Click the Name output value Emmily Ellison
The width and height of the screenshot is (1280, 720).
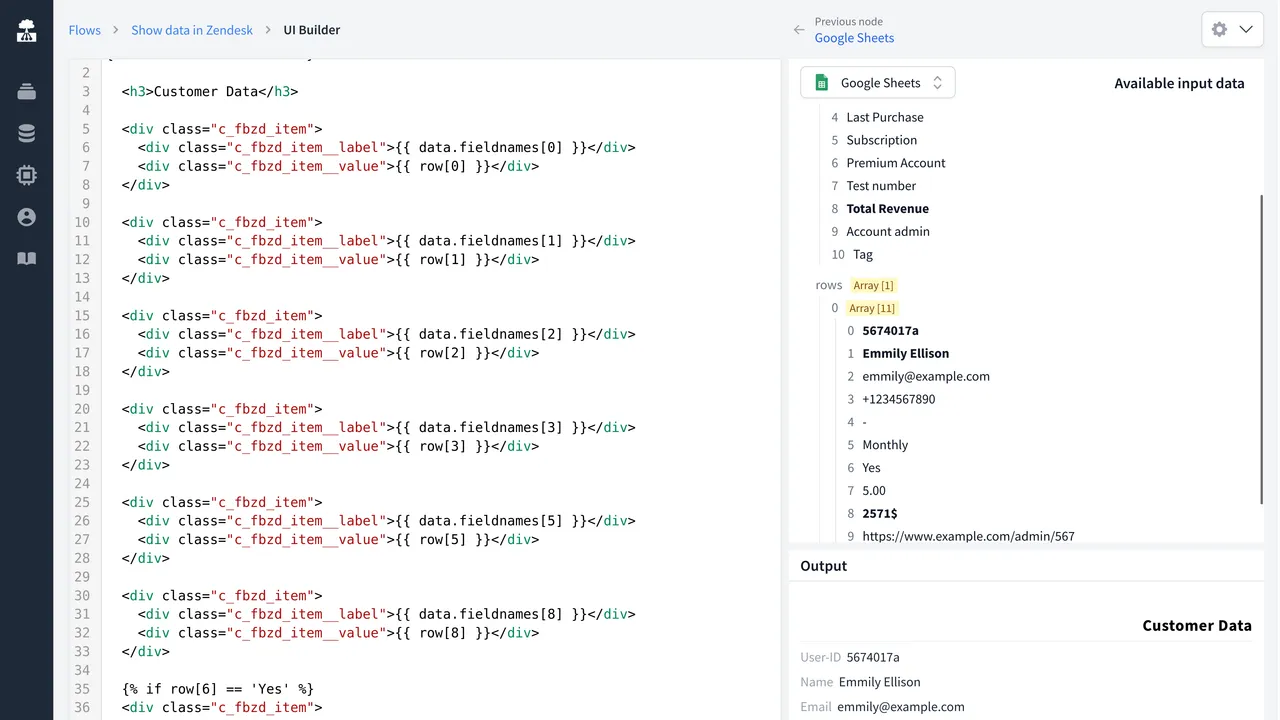[x=880, y=682]
